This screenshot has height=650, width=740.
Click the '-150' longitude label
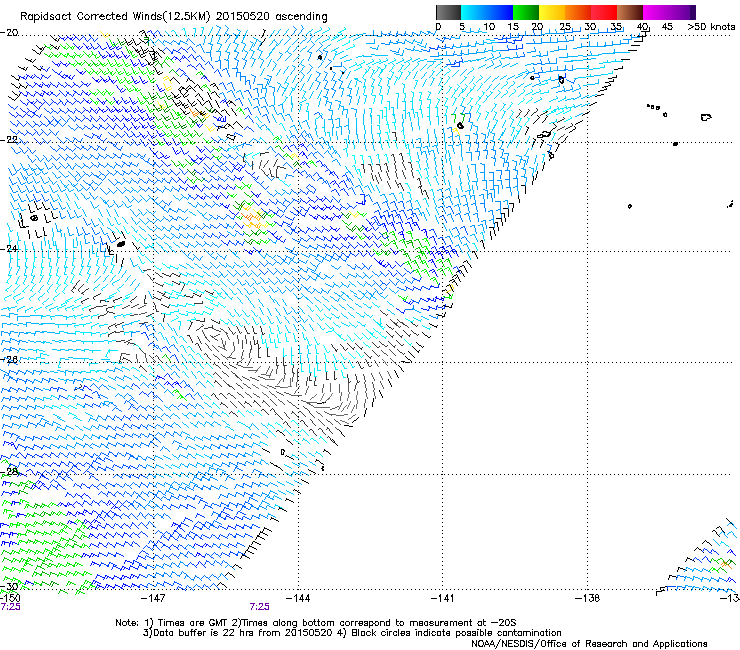[10, 598]
